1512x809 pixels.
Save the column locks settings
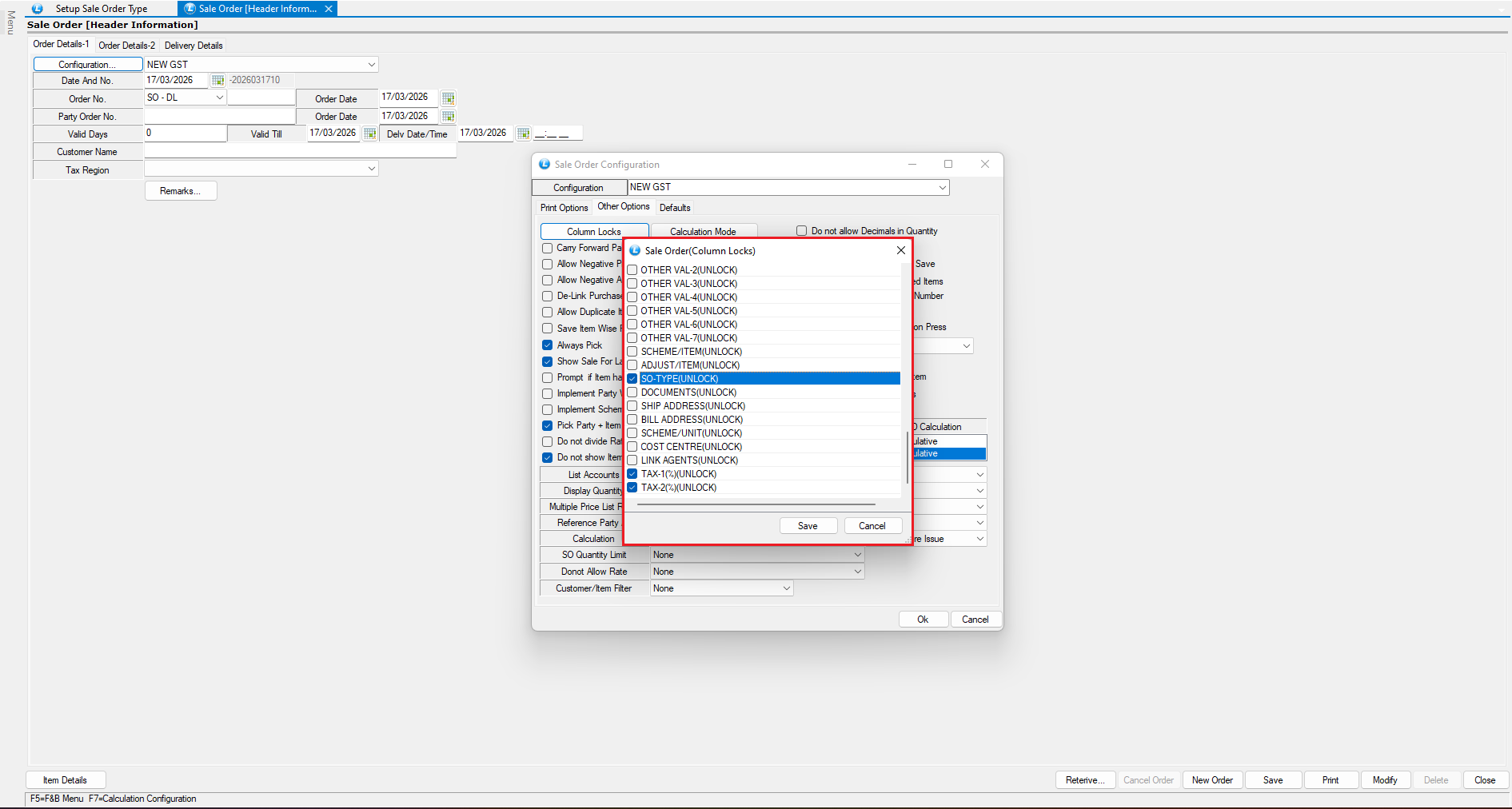pyautogui.click(x=808, y=526)
